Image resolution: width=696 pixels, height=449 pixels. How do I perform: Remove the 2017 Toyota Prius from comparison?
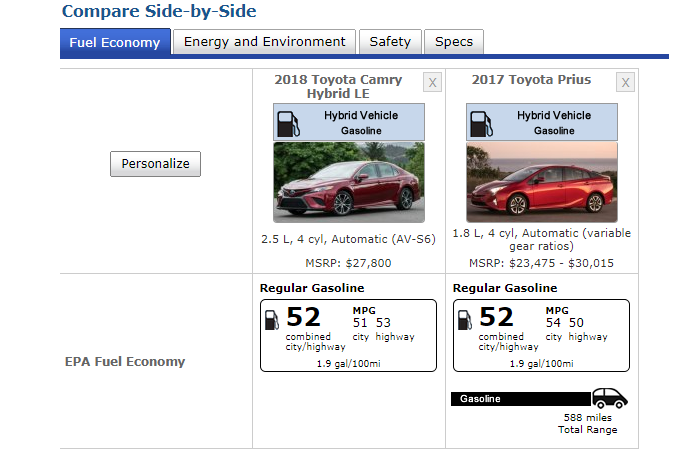[625, 82]
